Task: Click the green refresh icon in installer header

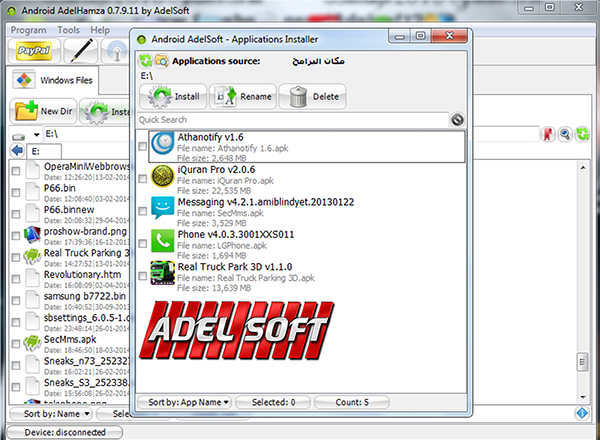Action: [x=145, y=61]
